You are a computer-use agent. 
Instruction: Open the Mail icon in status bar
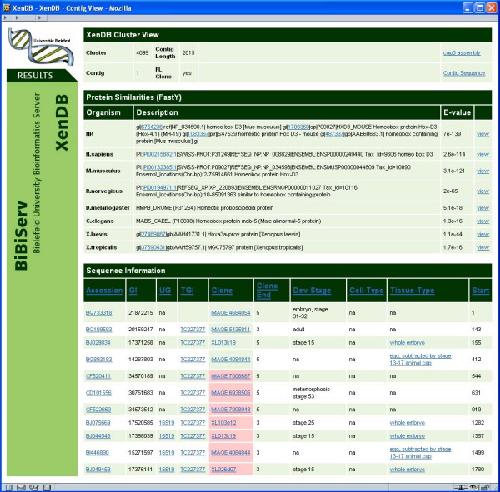click(21, 488)
